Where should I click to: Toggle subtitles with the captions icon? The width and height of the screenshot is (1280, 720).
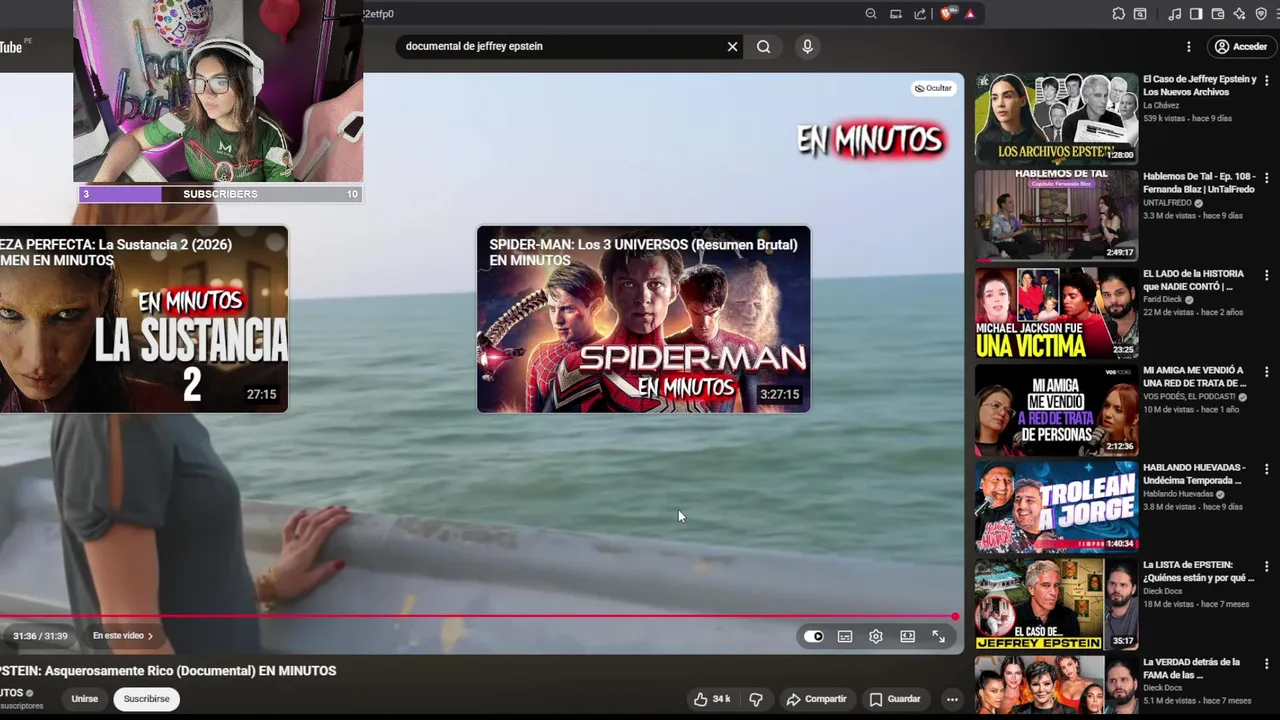(x=845, y=636)
